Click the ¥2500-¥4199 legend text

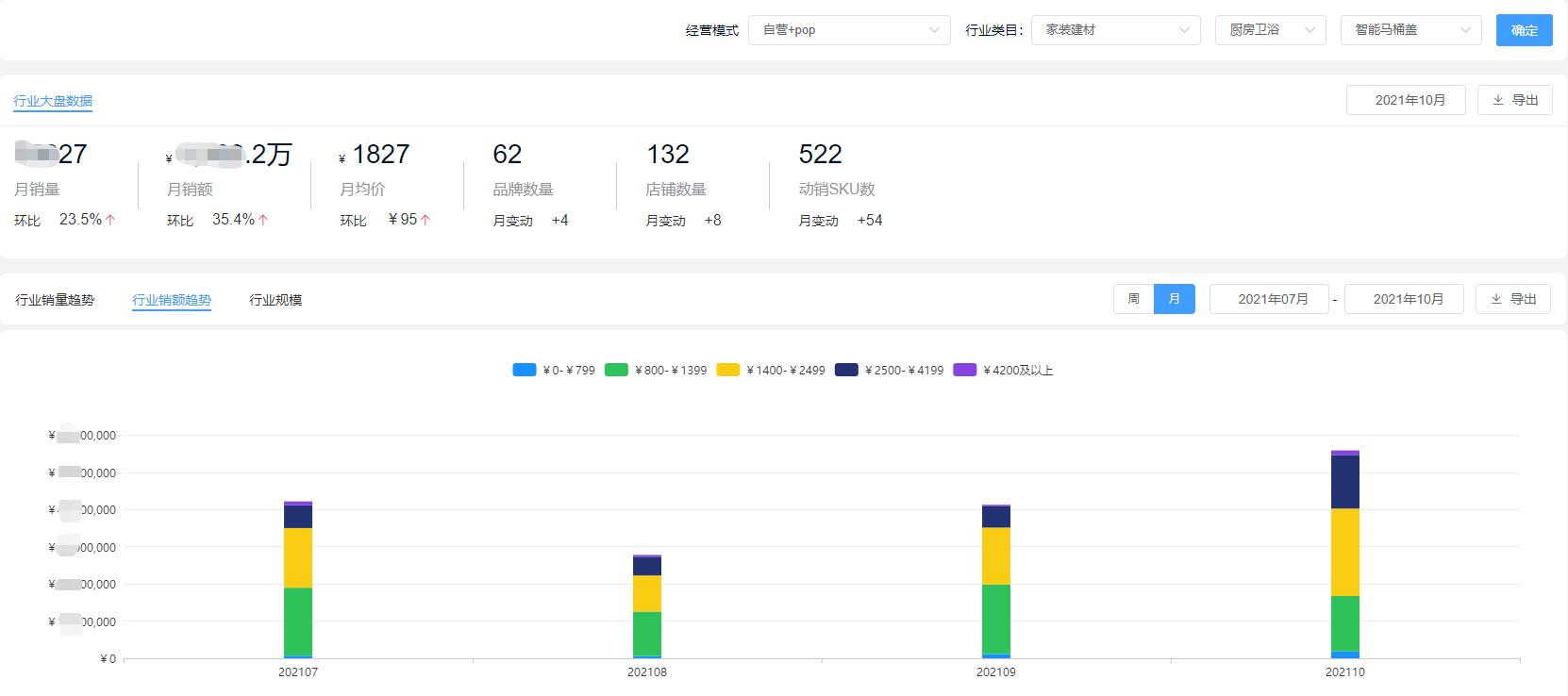[905, 371]
